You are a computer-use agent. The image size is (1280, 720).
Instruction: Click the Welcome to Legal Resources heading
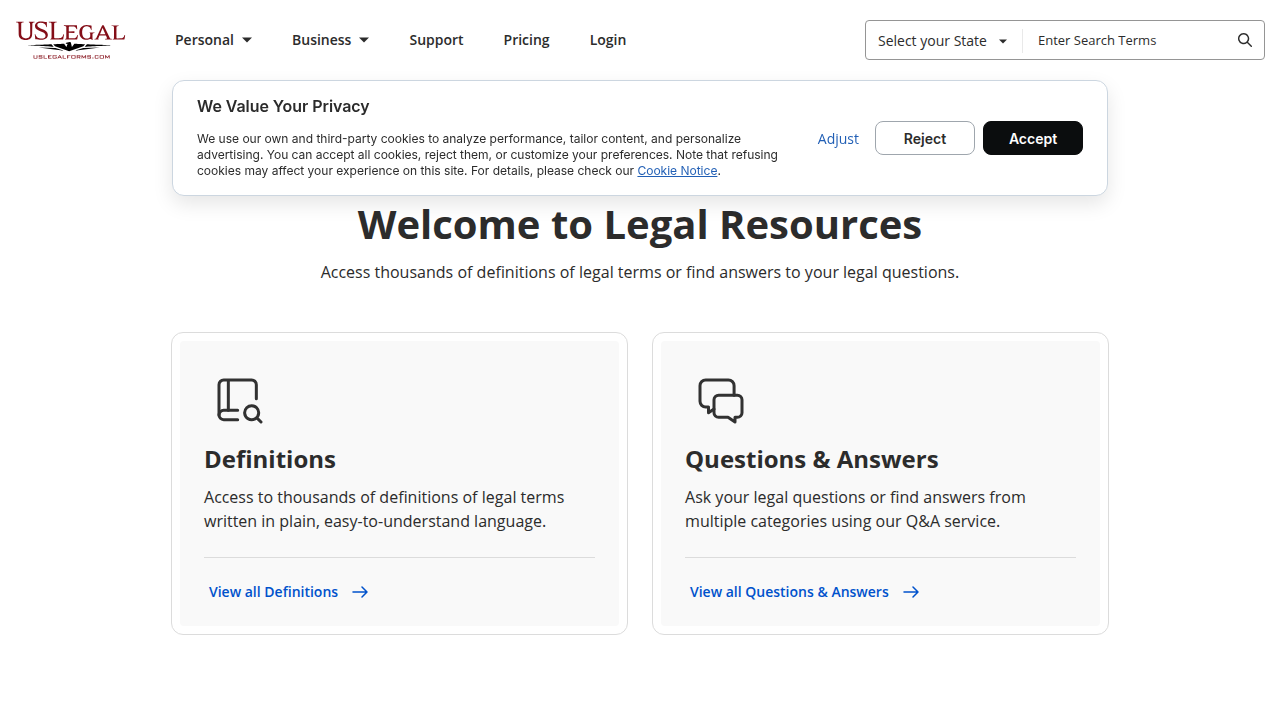click(x=640, y=224)
